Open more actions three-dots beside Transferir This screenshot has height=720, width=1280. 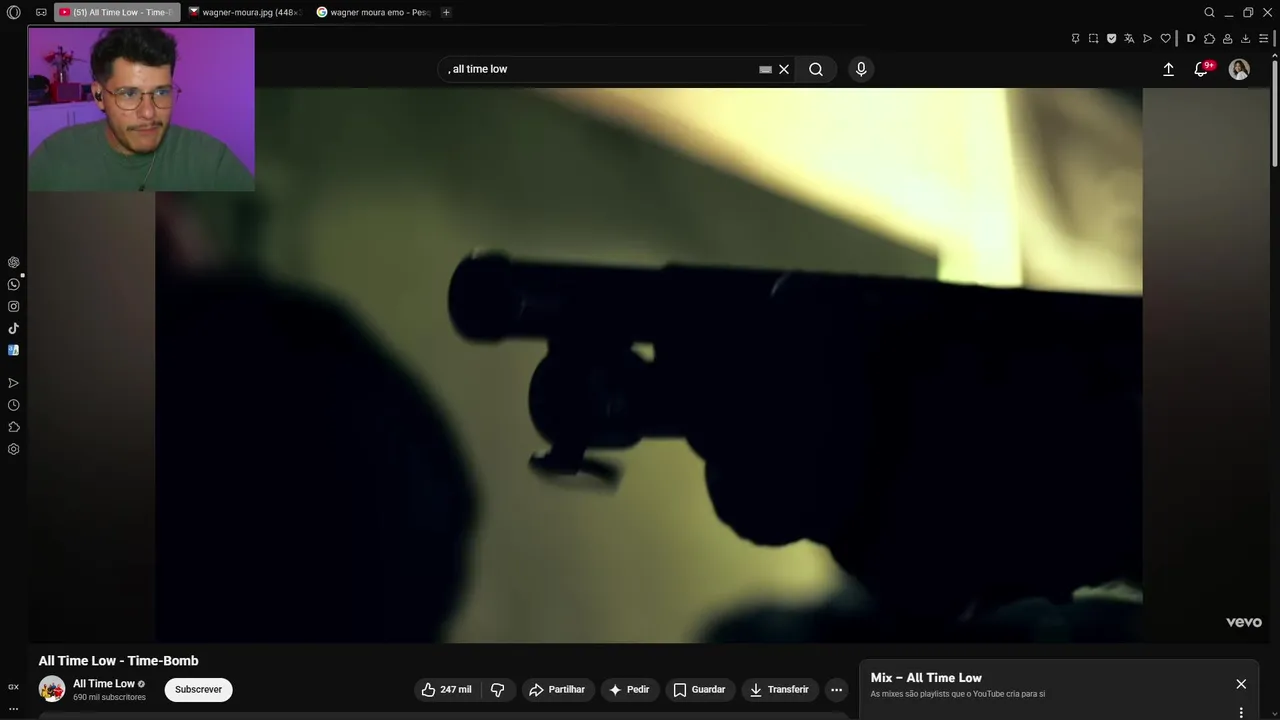836,690
